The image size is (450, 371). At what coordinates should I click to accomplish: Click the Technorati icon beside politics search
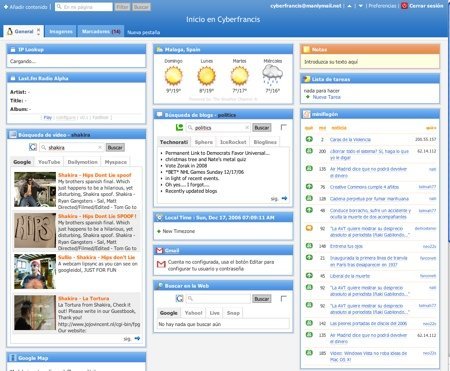click(179, 127)
